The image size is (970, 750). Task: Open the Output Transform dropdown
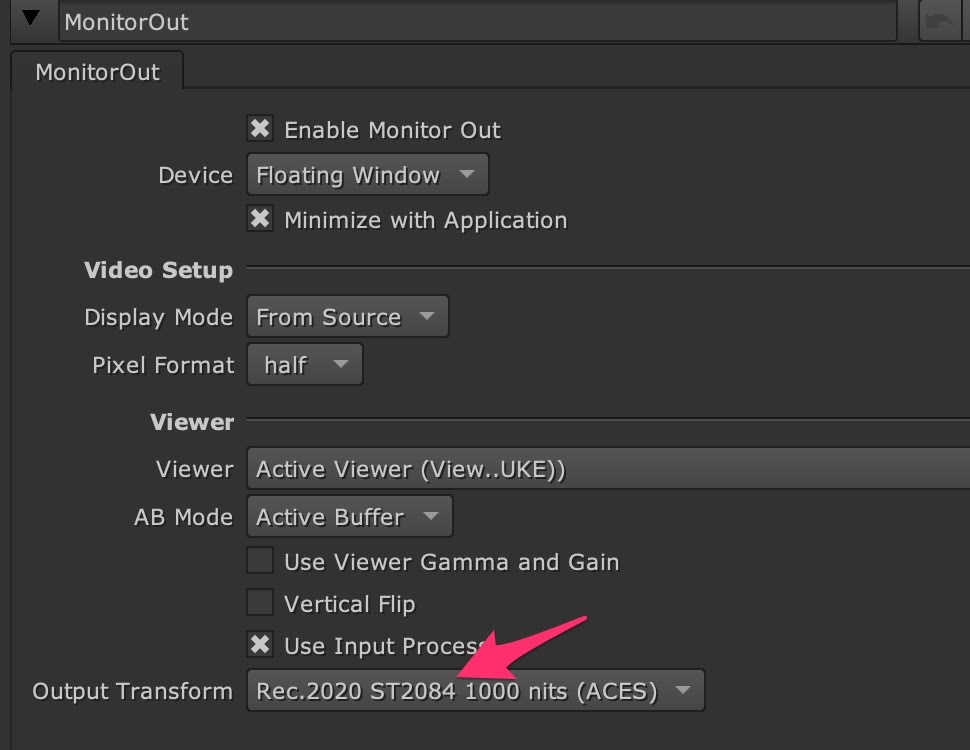[474, 691]
